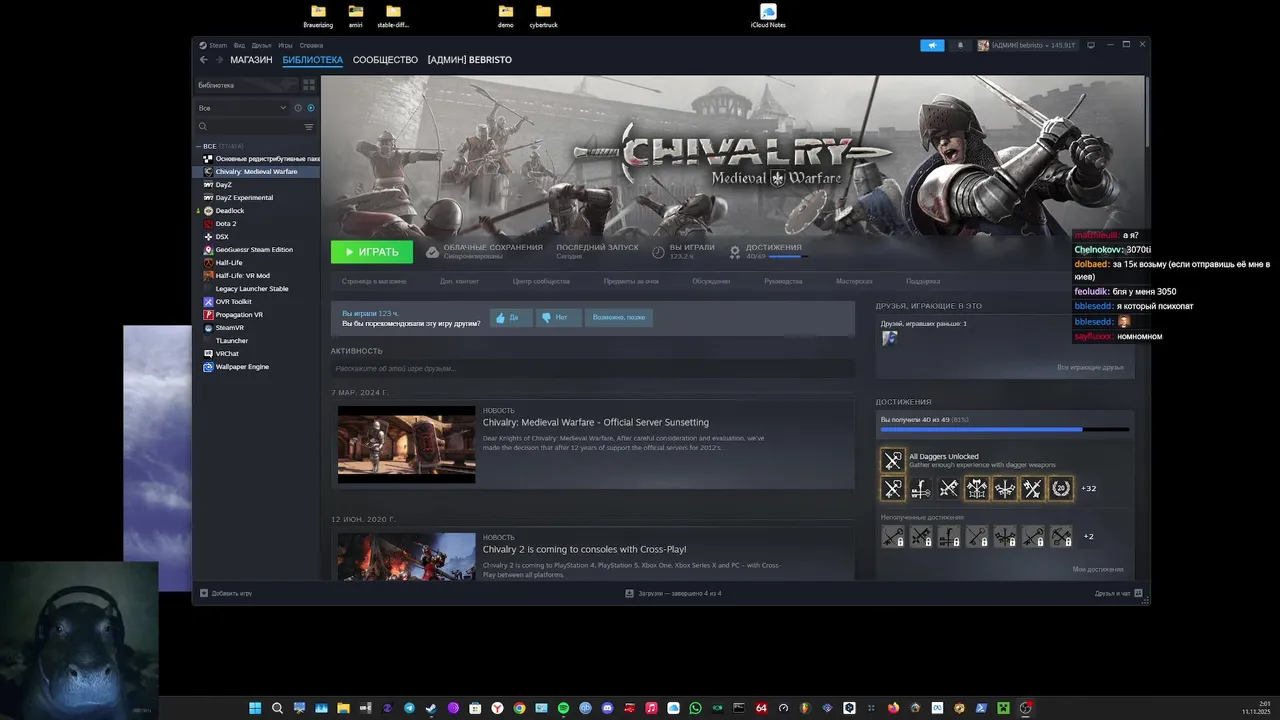The image size is (1280, 720).
Task: Open the Мастерская link
Action: (x=854, y=282)
